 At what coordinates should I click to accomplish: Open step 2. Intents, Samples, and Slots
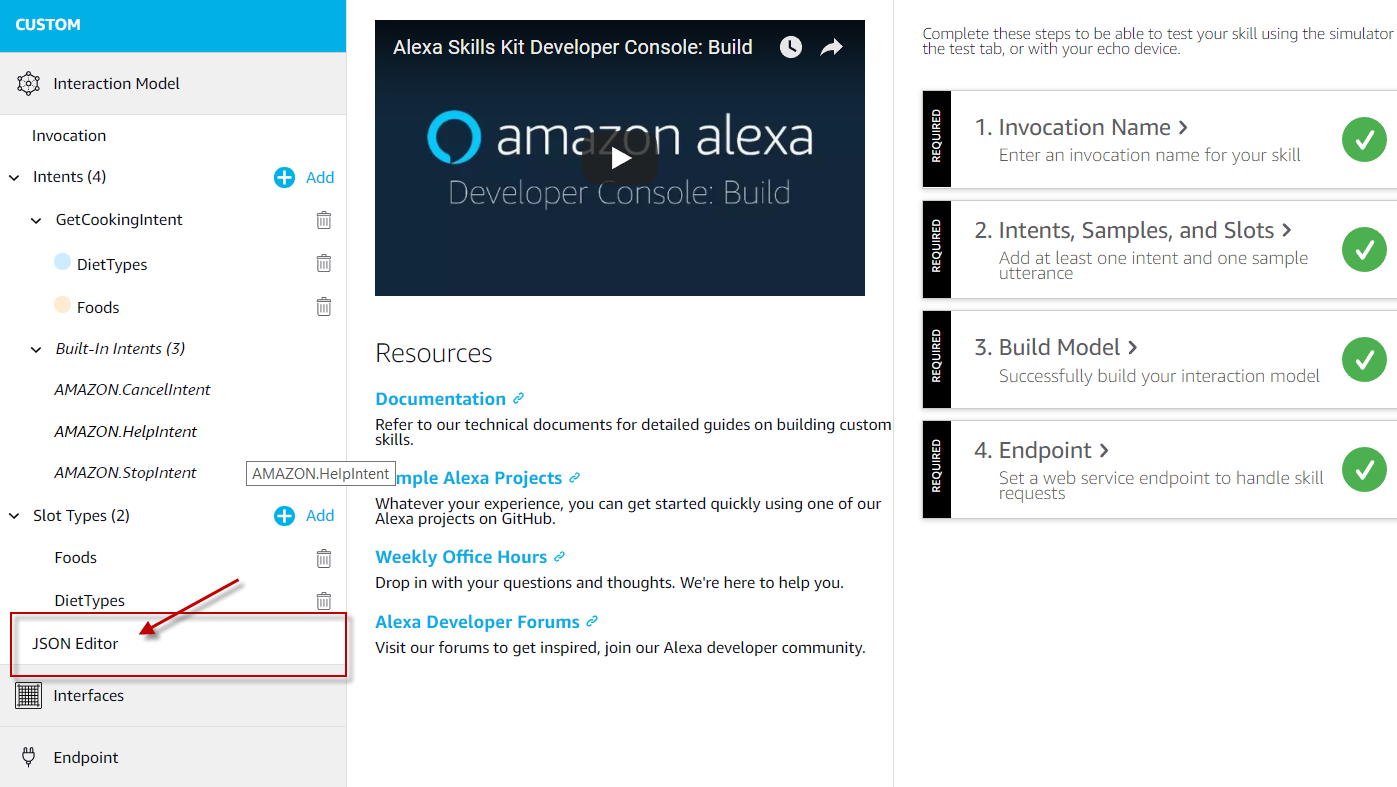1133,231
